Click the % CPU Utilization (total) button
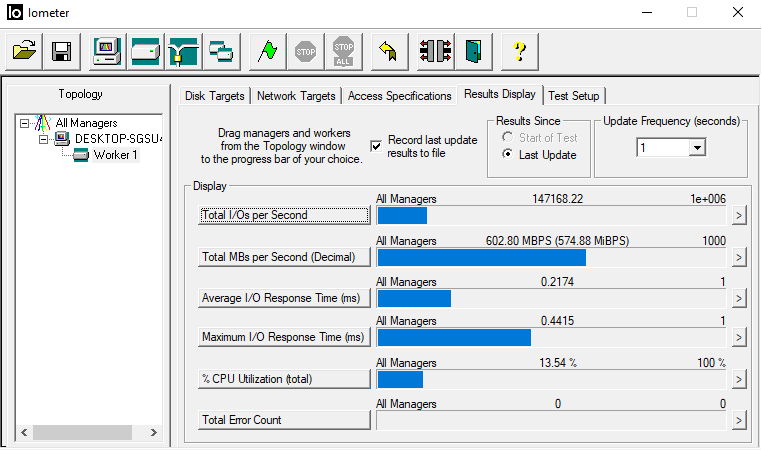 click(x=284, y=379)
